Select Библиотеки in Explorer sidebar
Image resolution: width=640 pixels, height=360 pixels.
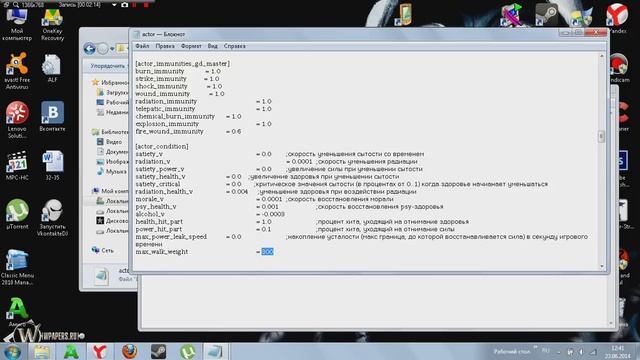(x=111, y=132)
